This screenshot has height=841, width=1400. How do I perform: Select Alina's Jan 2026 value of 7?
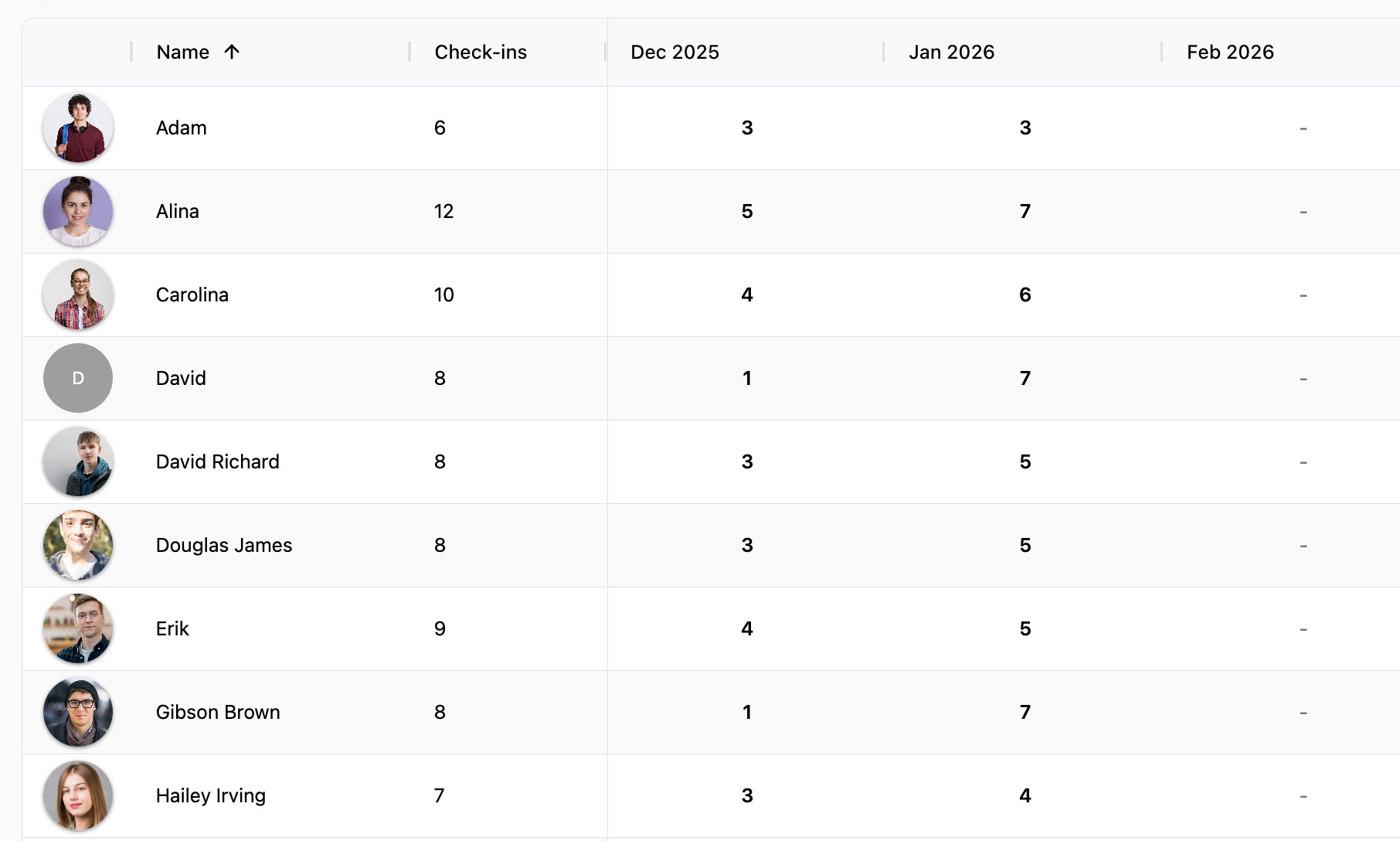[1025, 211]
